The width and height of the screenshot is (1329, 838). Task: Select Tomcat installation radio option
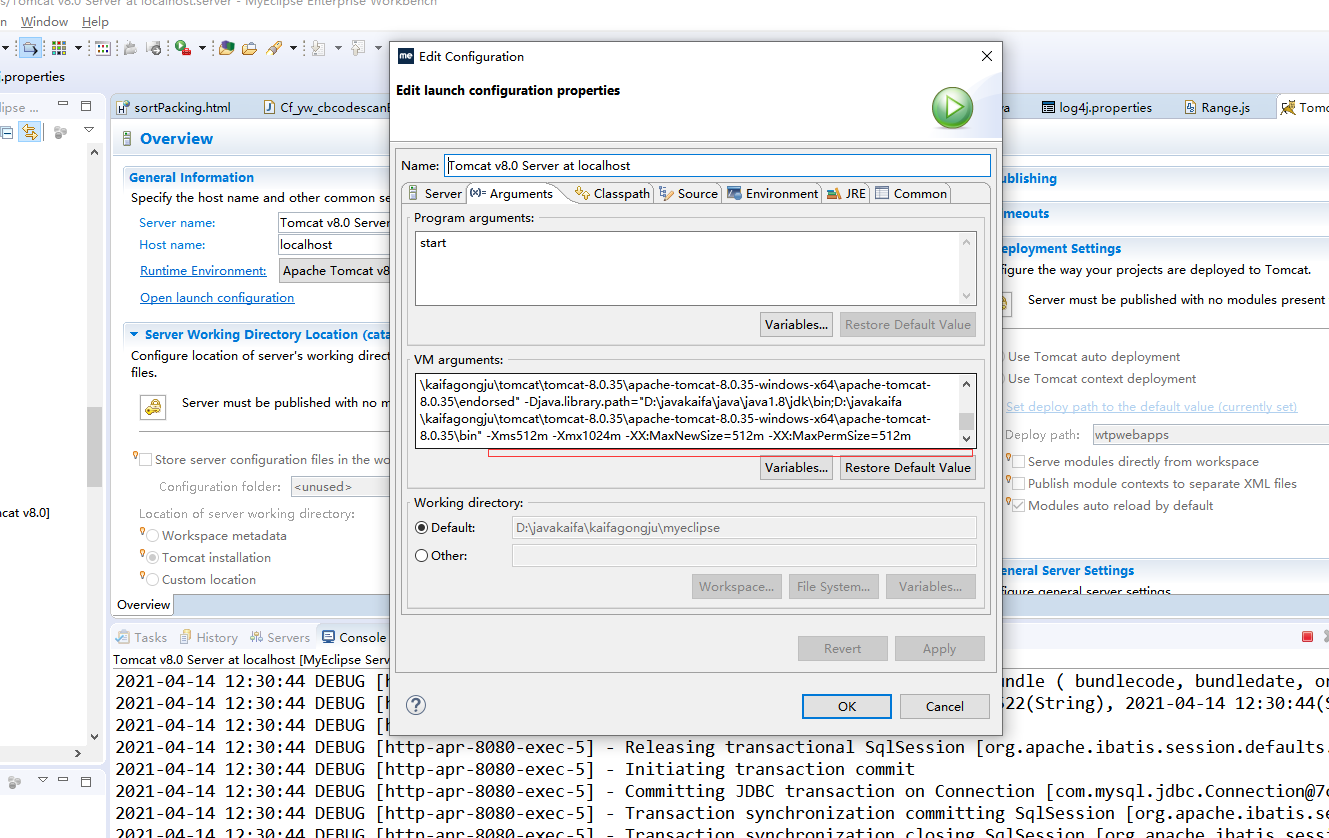pos(152,558)
